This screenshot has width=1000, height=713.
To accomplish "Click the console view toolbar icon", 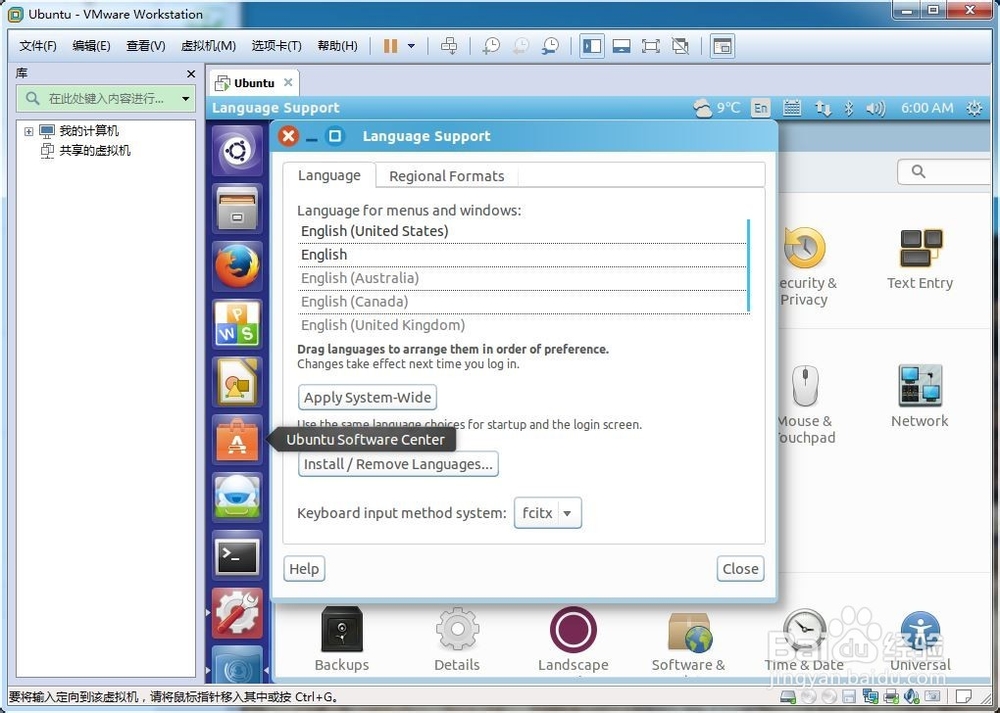I will point(722,46).
